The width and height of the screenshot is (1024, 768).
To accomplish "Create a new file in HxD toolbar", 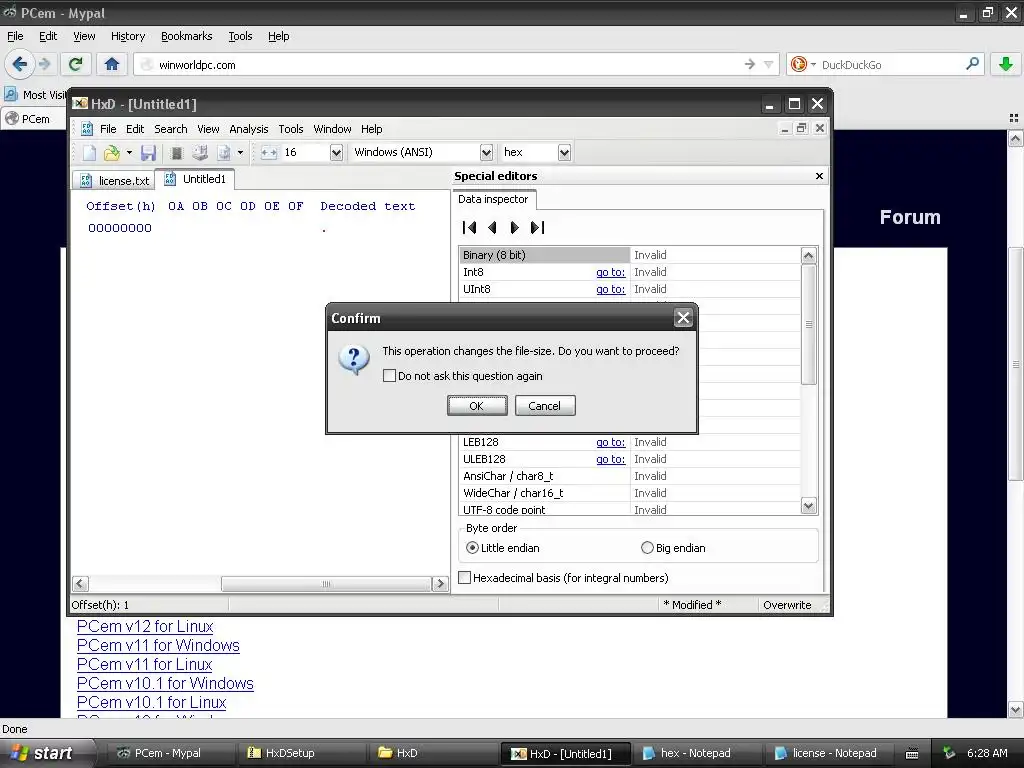I will click(89, 153).
